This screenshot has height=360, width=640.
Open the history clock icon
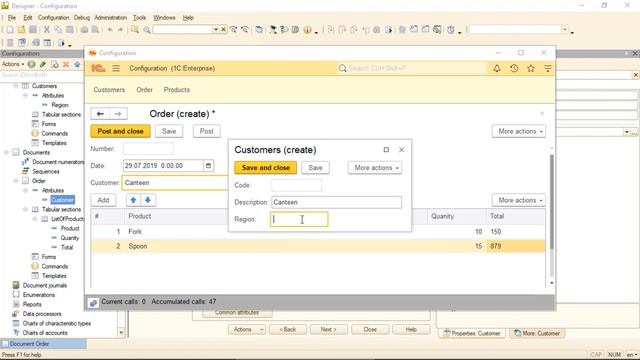[514, 69]
